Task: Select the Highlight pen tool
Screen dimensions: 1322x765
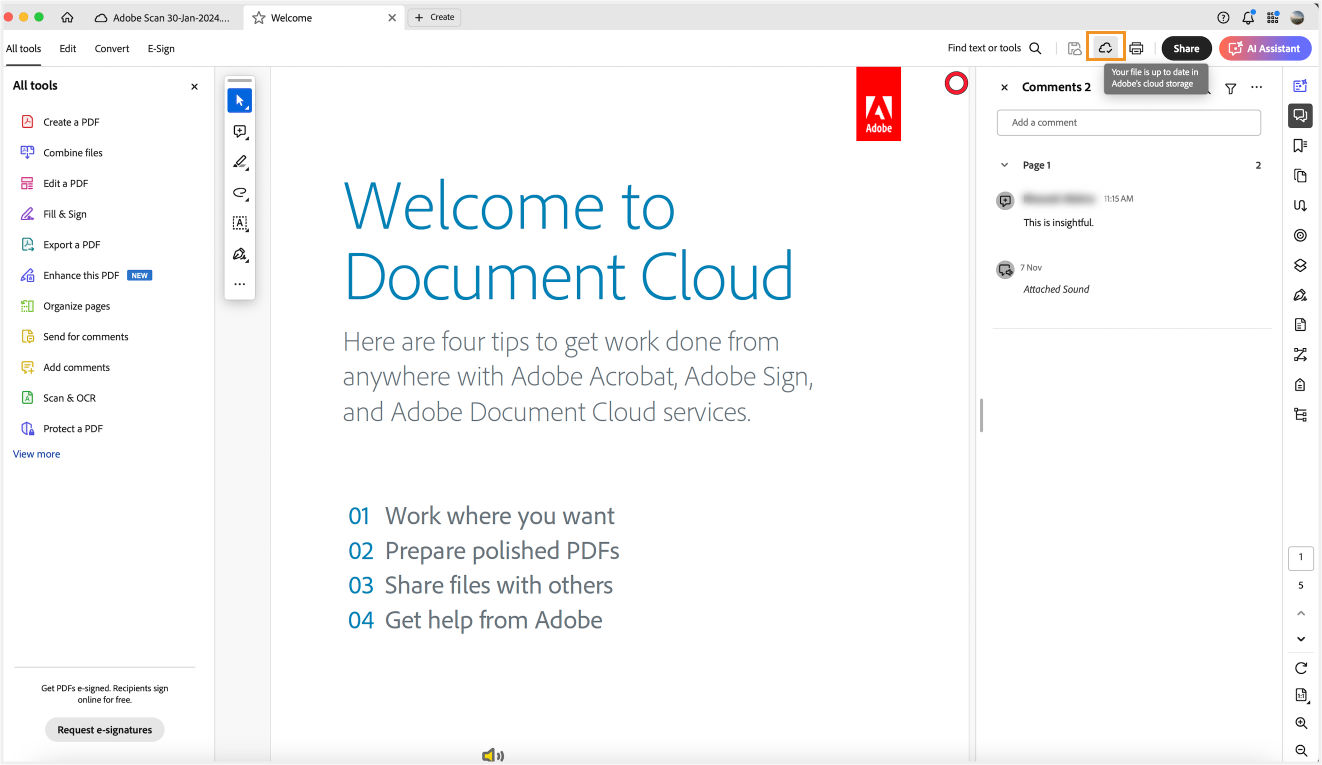Action: (239, 161)
